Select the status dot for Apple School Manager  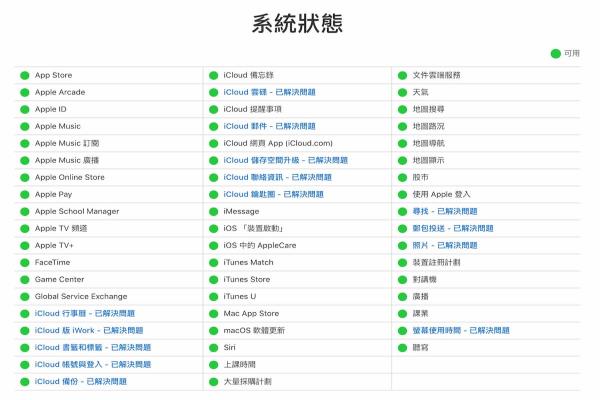(x=25, y=212)
